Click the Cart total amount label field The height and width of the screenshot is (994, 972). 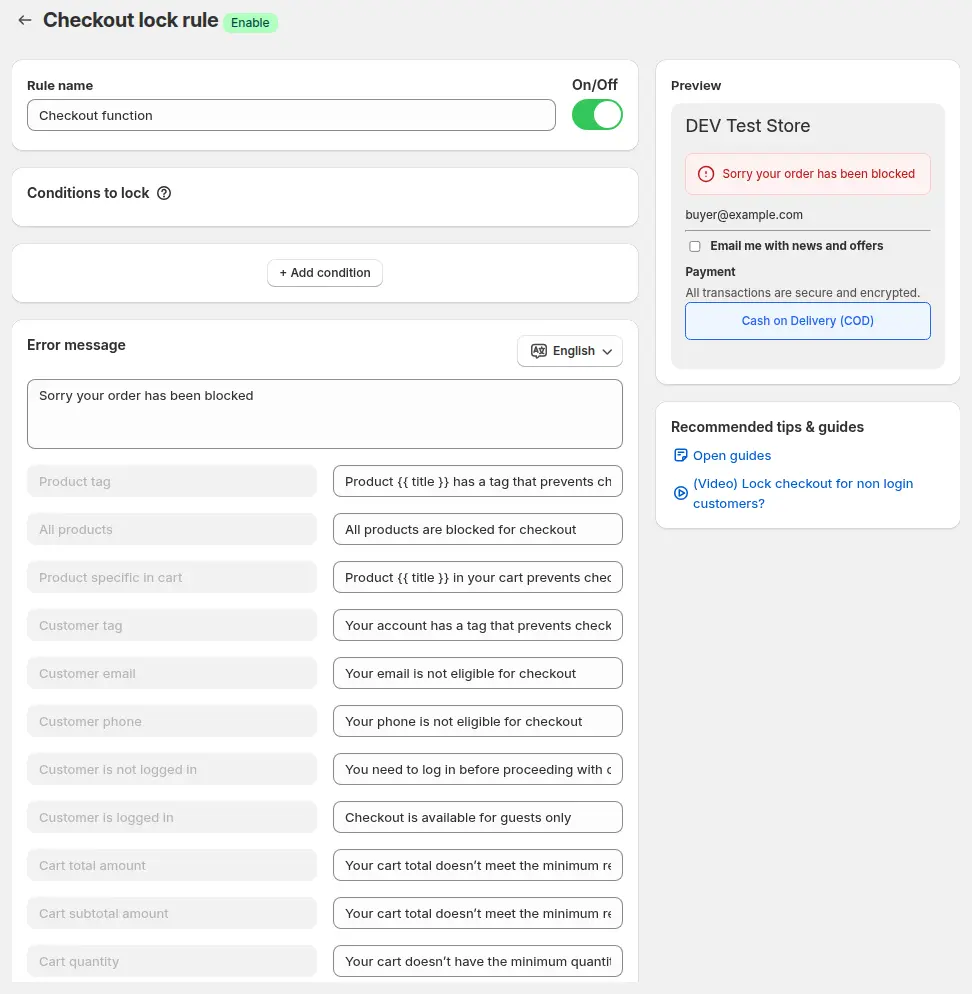point(172,865)
